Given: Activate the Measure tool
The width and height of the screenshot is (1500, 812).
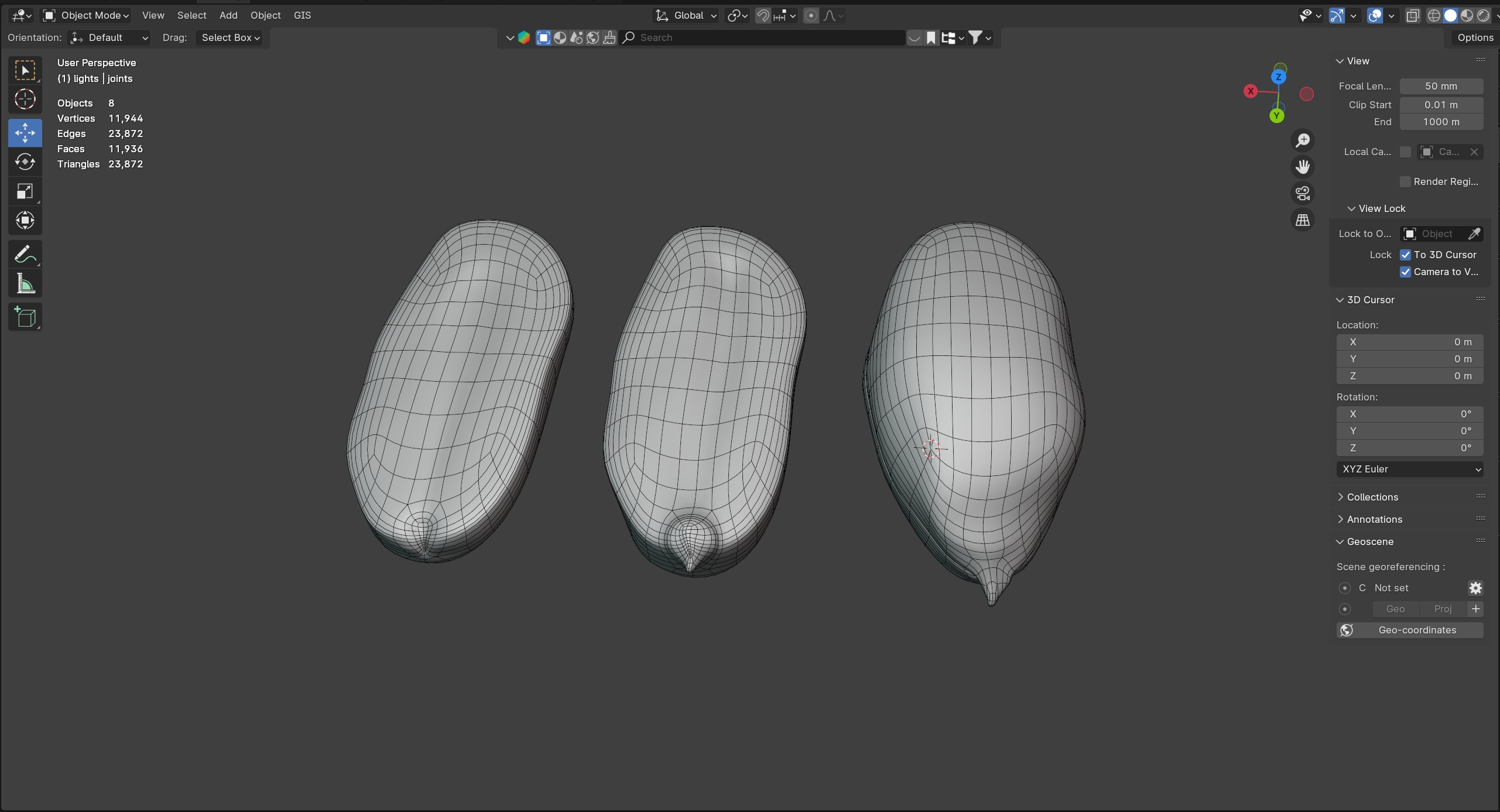Looking at the screenshot, I should [25, 285].
